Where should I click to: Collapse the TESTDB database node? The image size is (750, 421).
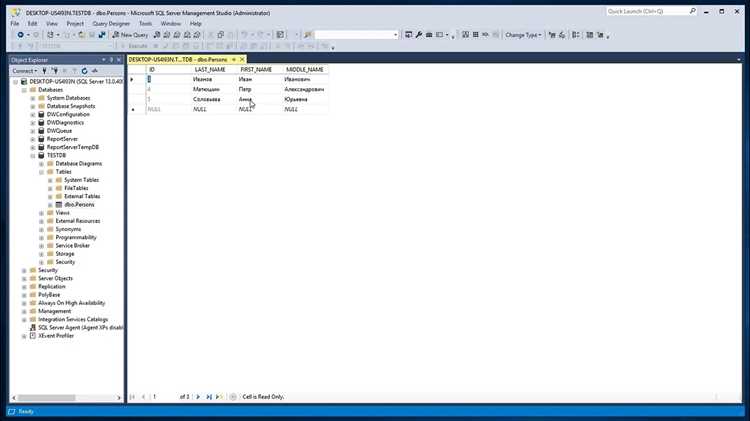point(33,155)
